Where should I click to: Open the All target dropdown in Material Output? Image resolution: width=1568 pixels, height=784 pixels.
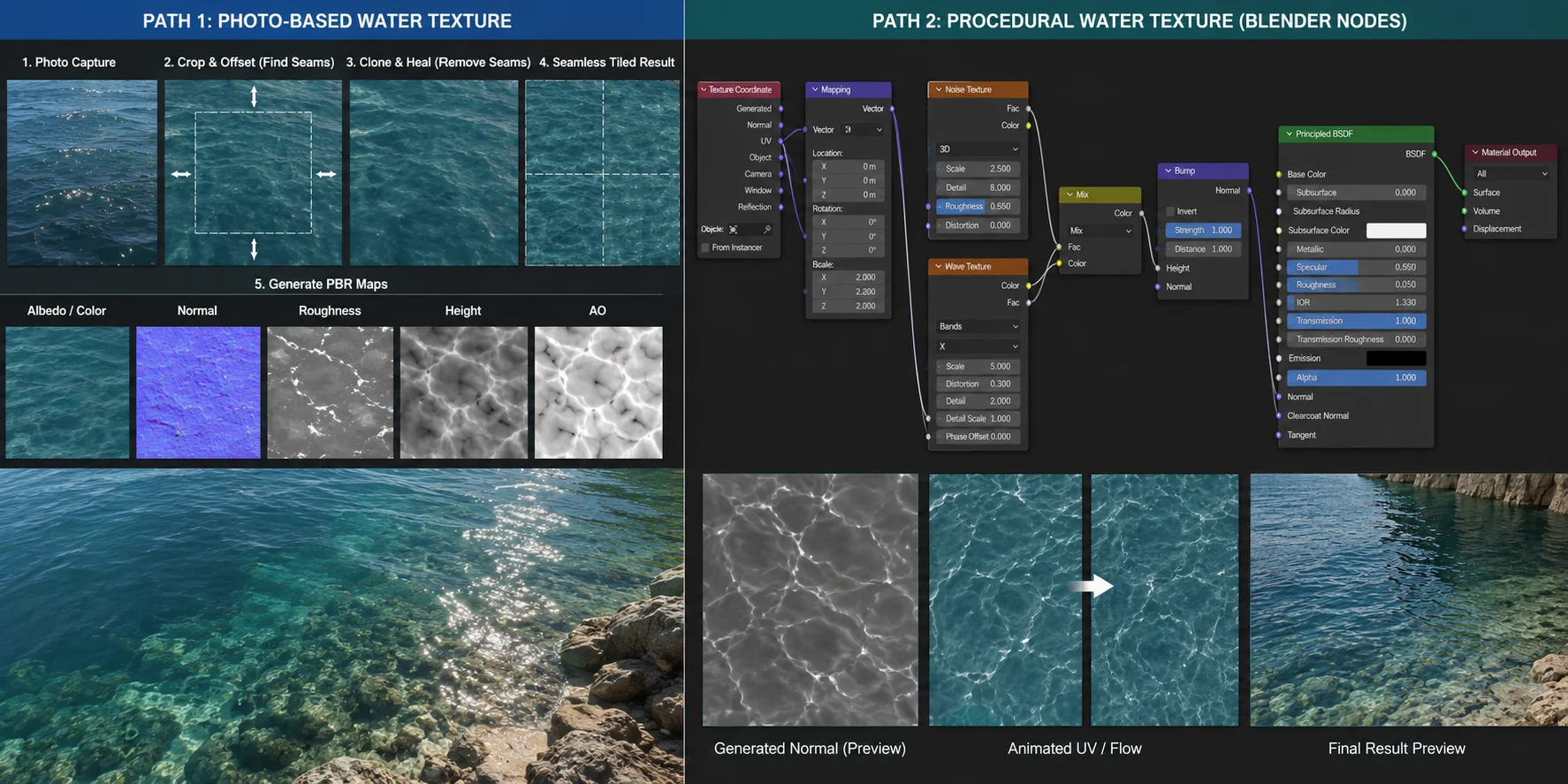pos(1511,174)
